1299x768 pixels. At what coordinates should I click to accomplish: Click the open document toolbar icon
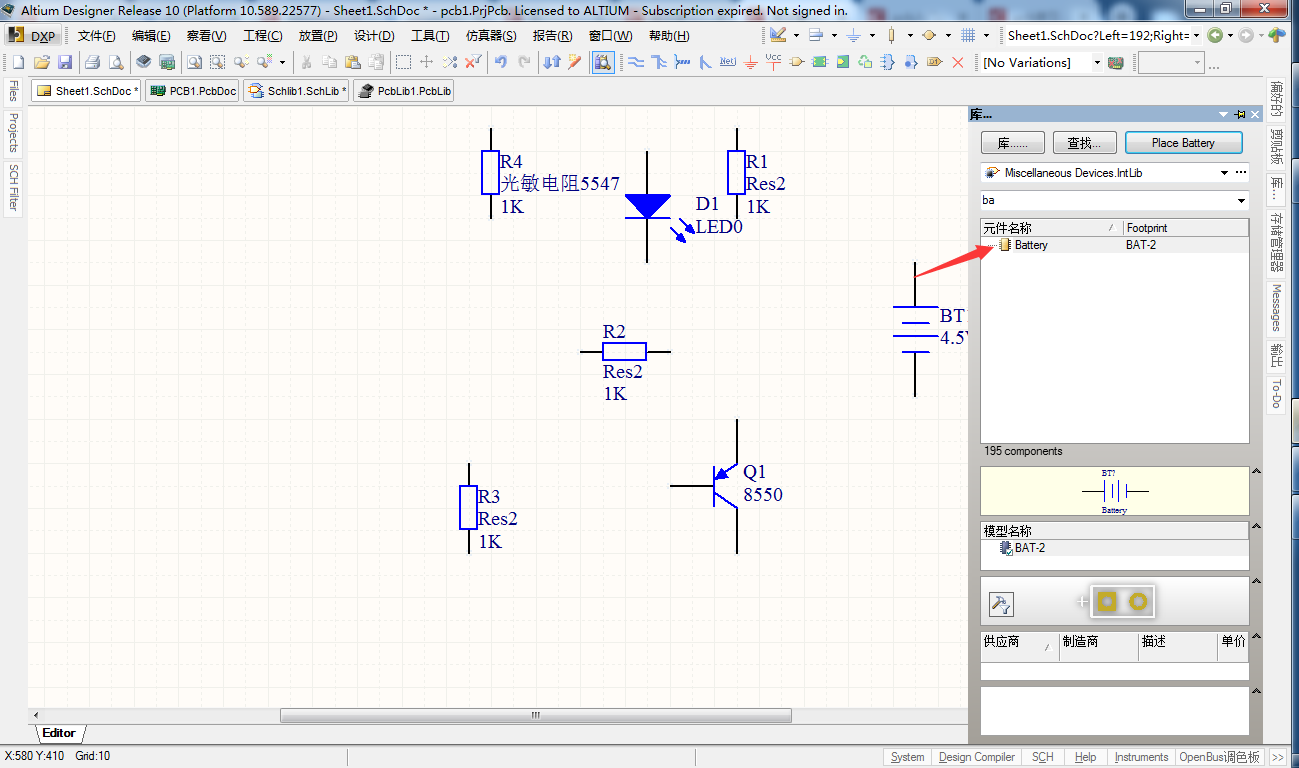click(x=41, y=62)
